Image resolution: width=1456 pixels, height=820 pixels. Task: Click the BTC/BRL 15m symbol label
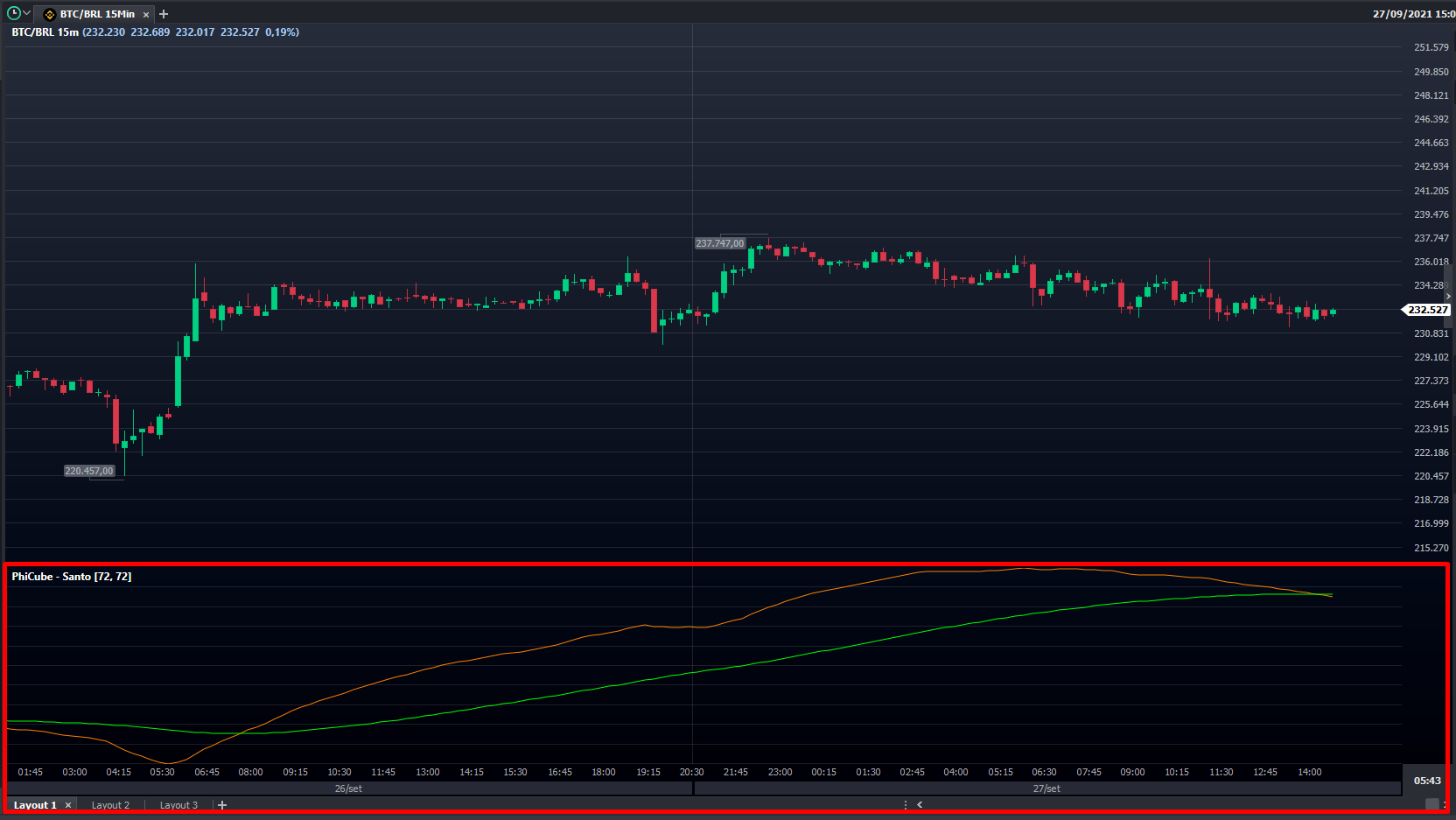click(x=45, y=32)
